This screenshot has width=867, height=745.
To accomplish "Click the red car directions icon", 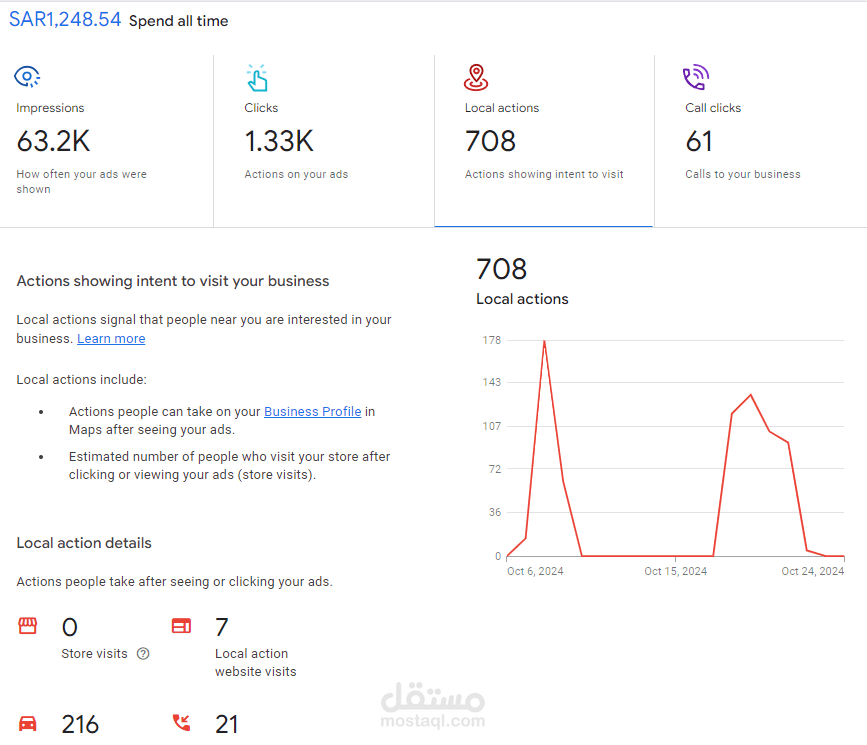I will point(28,723).
